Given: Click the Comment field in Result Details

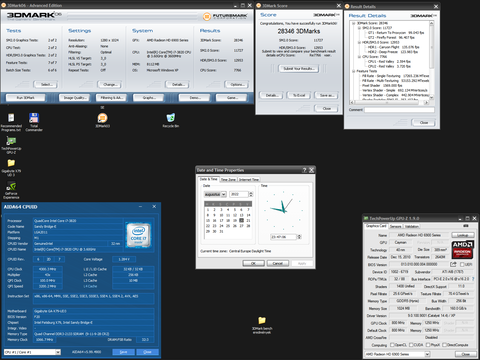Looking at the screenshot, I should pos(399,110).
